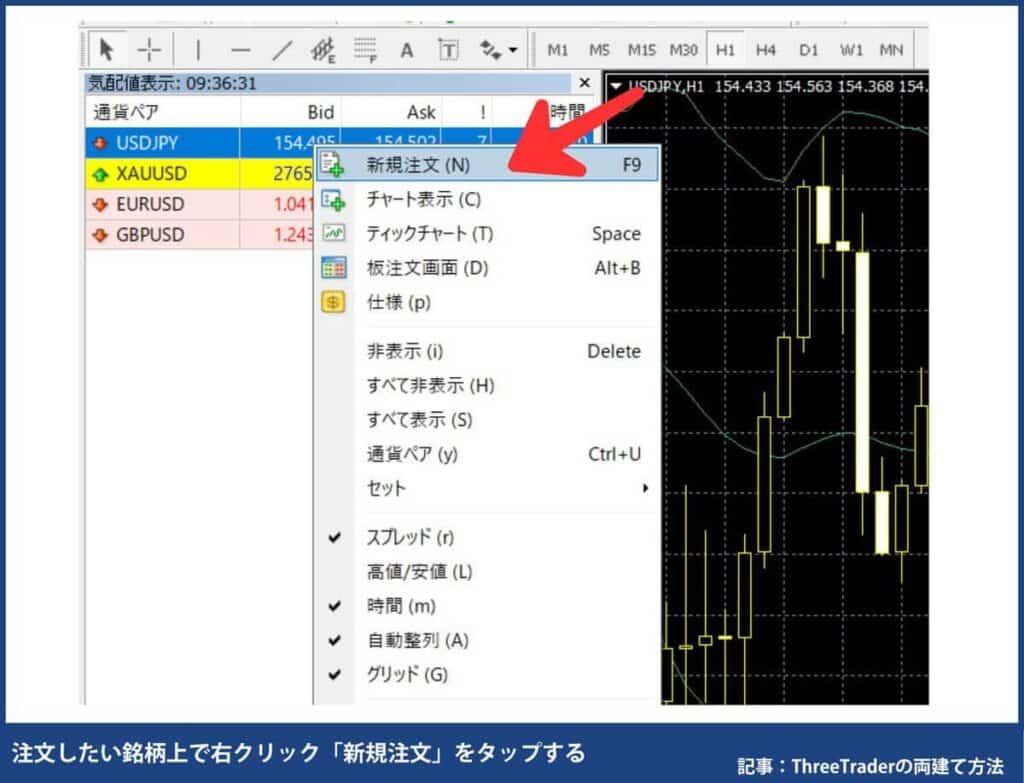Click the USDJPY,H1 chart title triangle
Image resolution: width=1024 pixels, height=783 pixels.
pos(615,86)
